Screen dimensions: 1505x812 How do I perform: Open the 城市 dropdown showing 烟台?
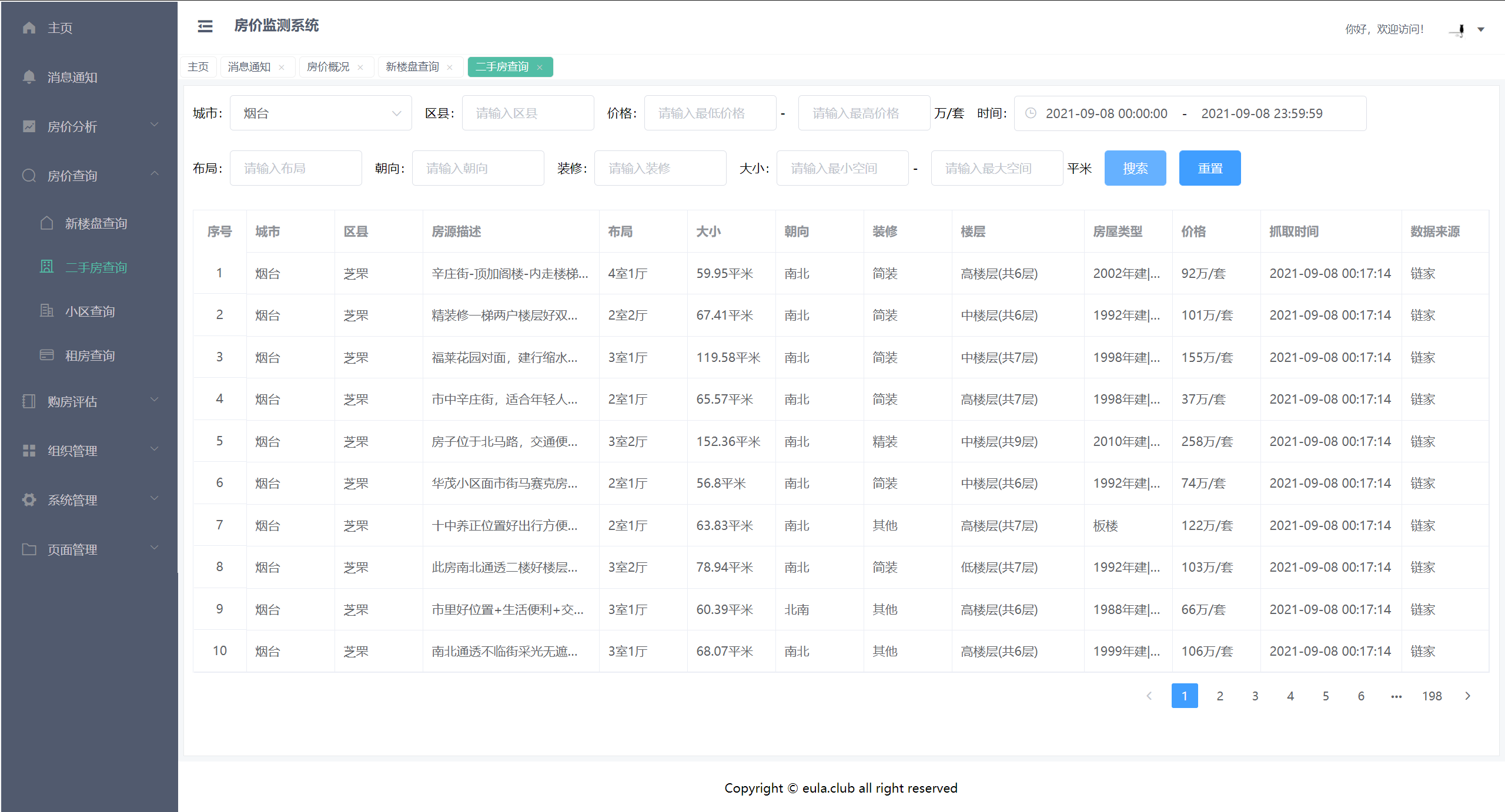click(320, 113)
